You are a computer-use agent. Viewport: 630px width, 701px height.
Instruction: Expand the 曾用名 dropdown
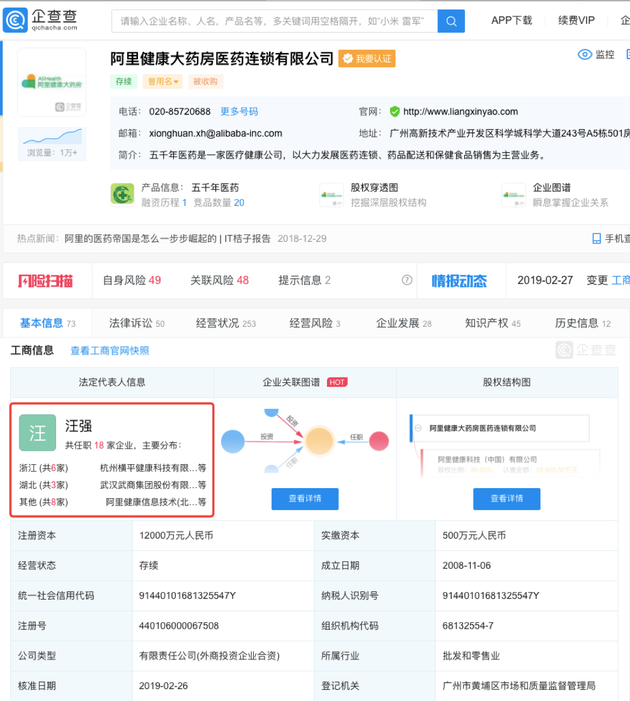point(162,81)
